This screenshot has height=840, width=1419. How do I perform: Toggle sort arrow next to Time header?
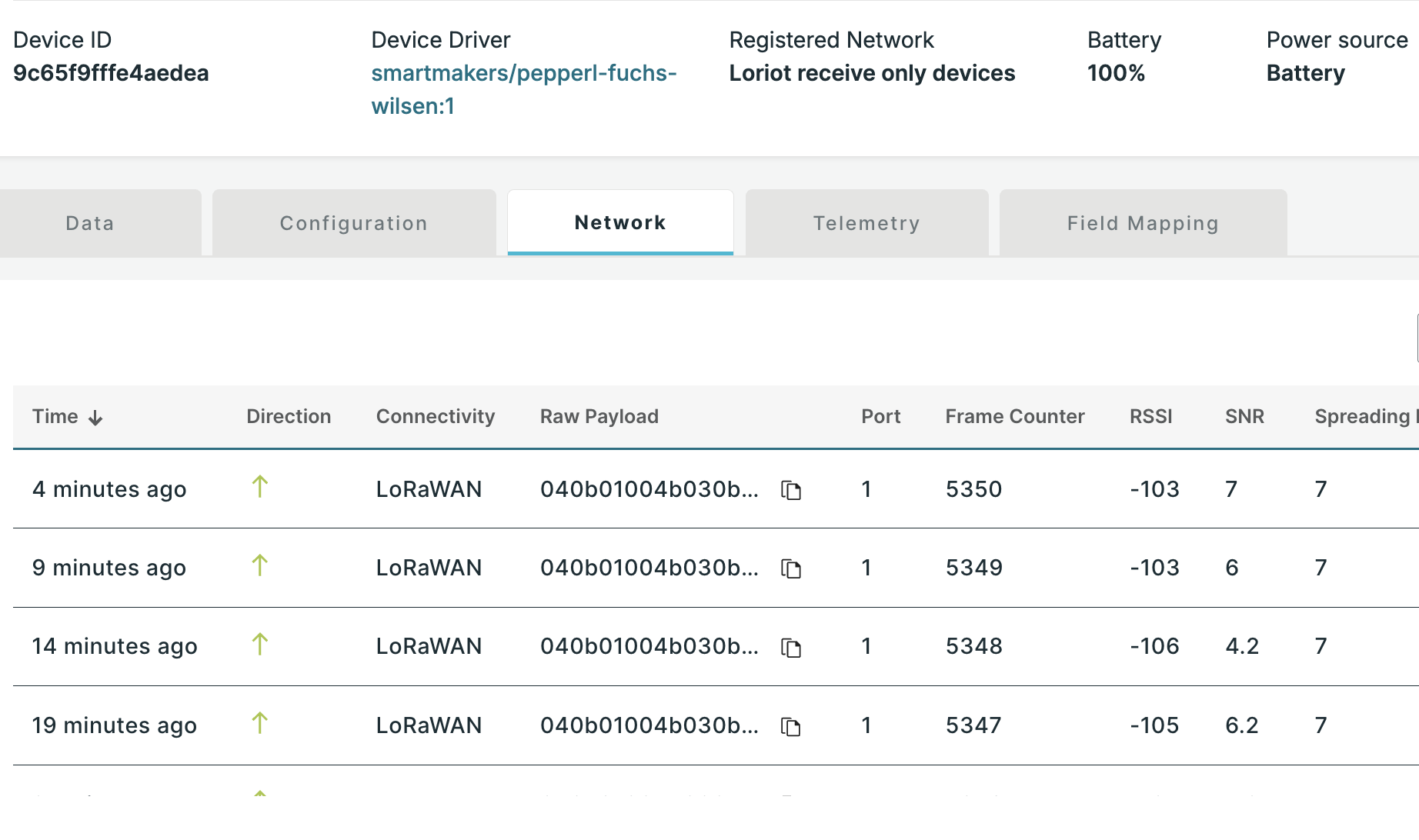point(95,418)
